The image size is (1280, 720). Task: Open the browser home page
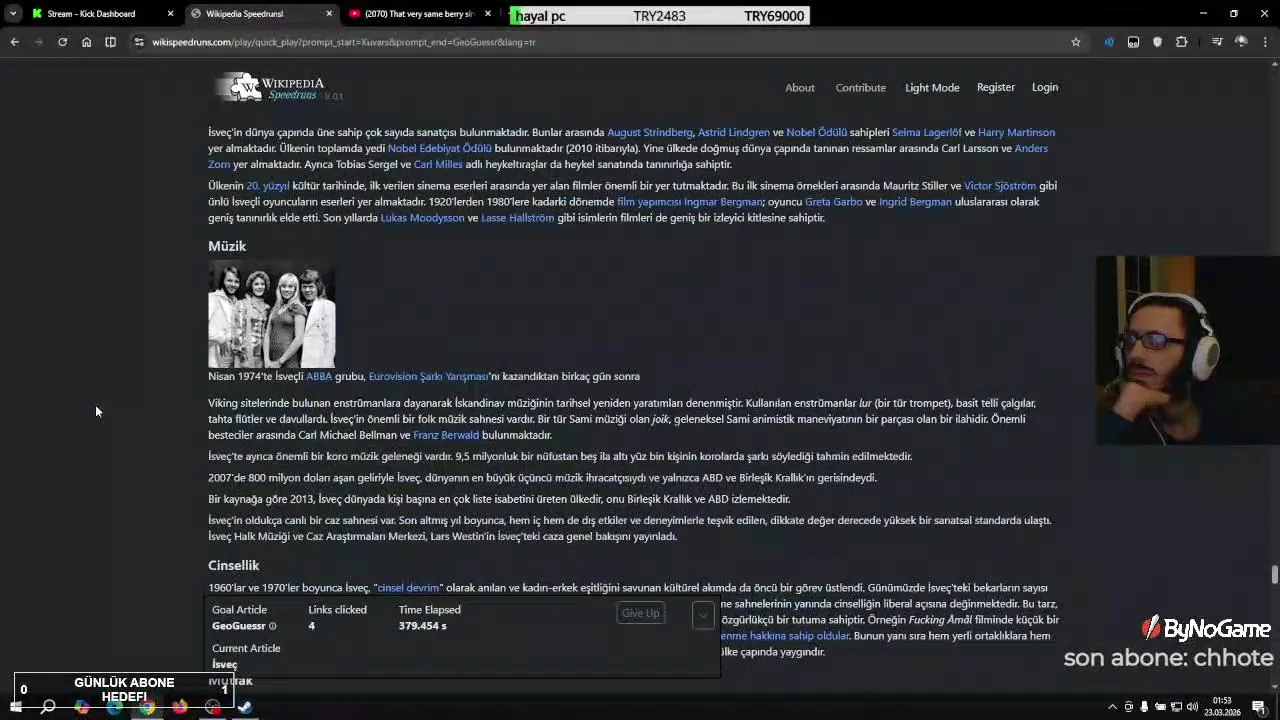pos(86,42)
